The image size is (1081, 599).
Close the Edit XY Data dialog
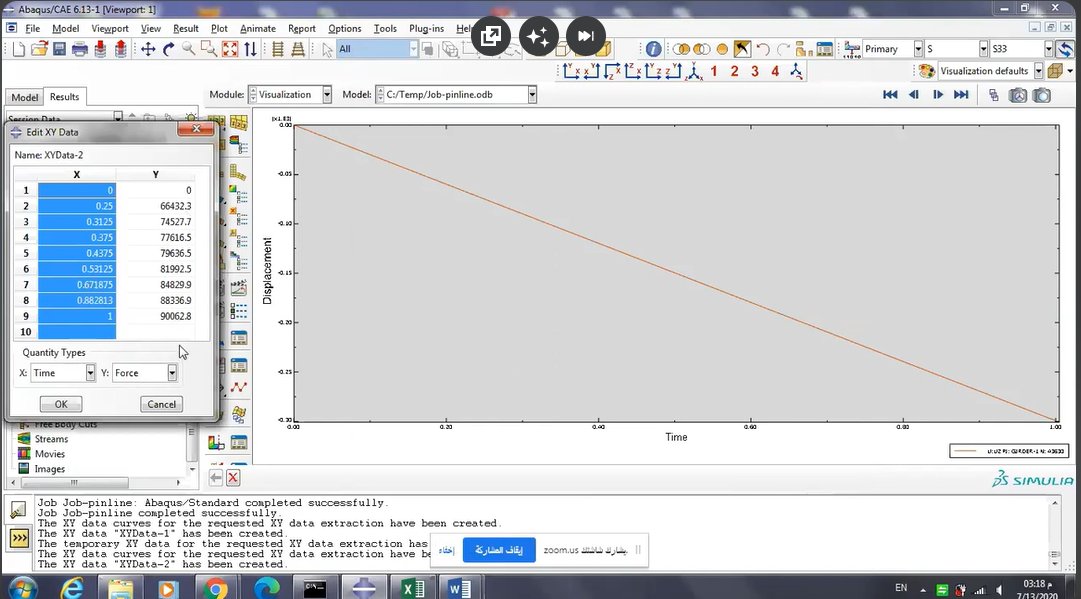196,129
